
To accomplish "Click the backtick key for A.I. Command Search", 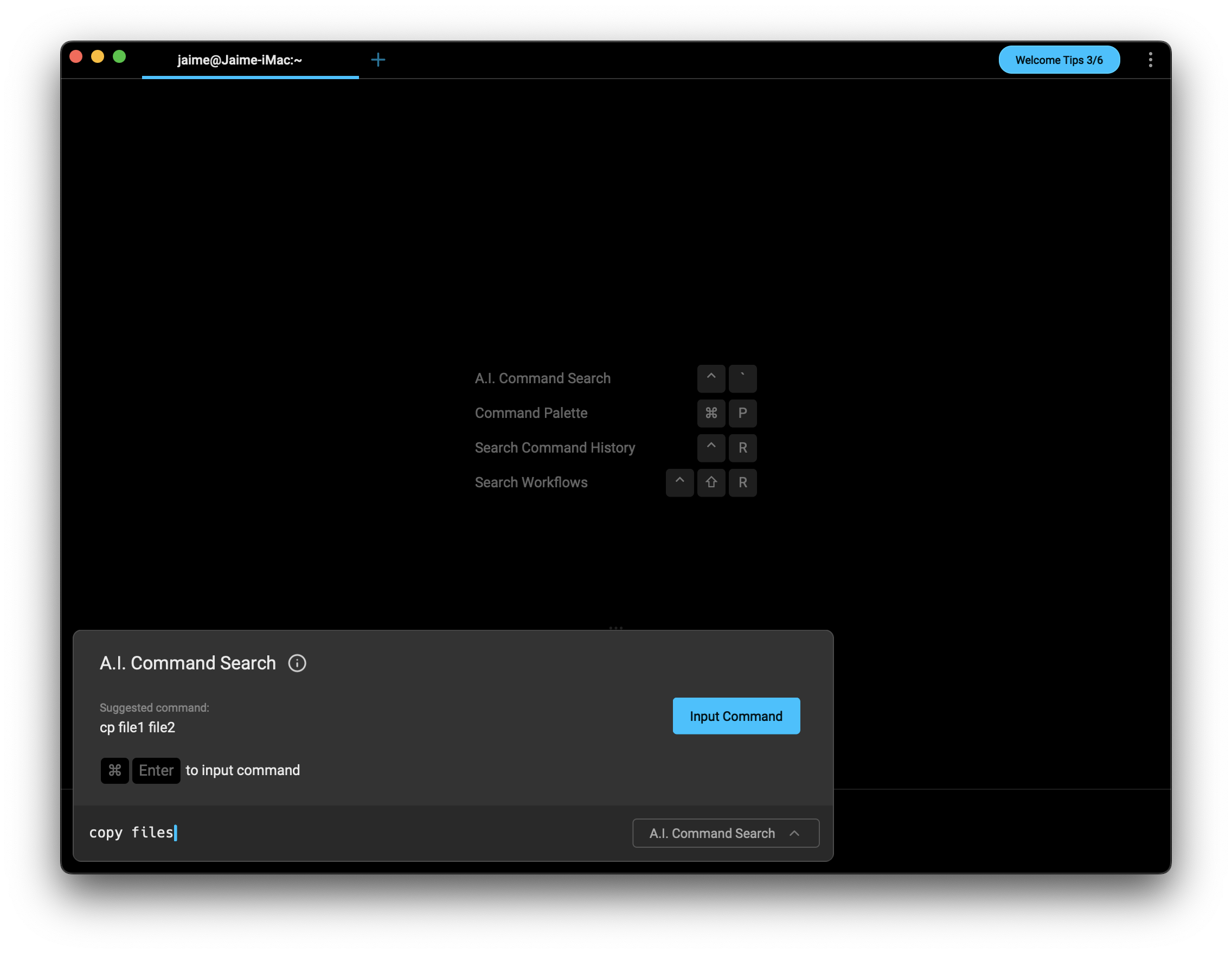I will (x=742, y=378).
